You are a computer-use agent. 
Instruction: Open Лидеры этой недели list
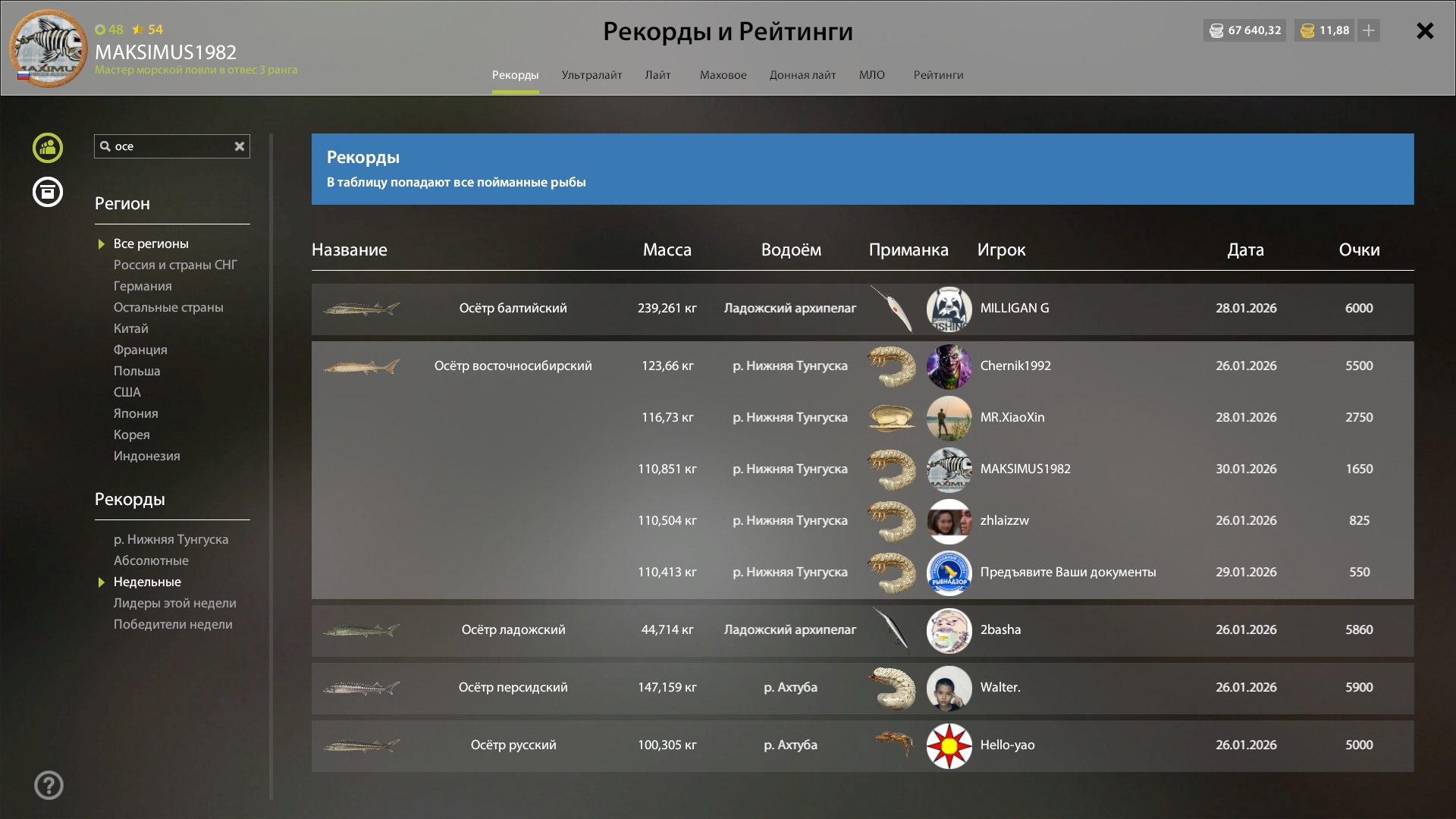[174, 603]
